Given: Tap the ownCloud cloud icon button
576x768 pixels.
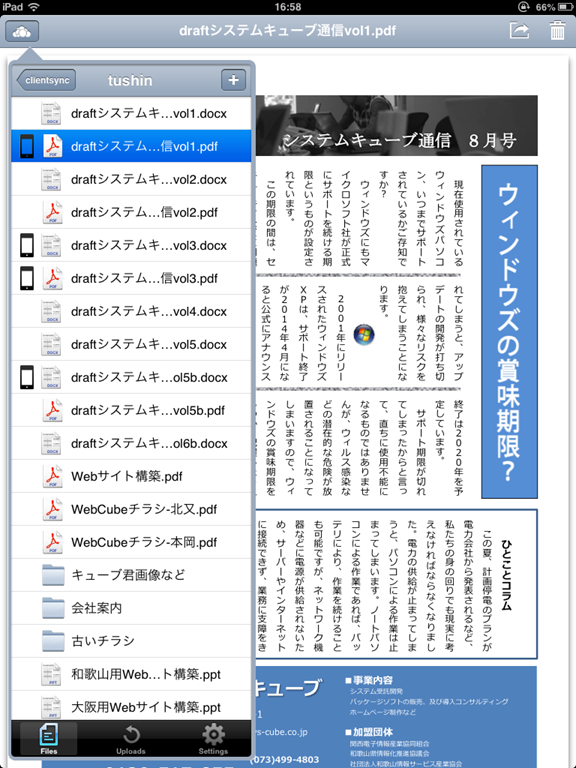Looking at the screenshot, I should pyautogui.click(x=22, y=32).
